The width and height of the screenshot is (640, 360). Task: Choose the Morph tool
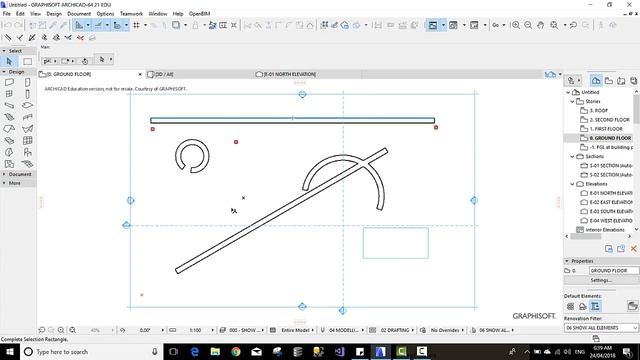point(9,152)
